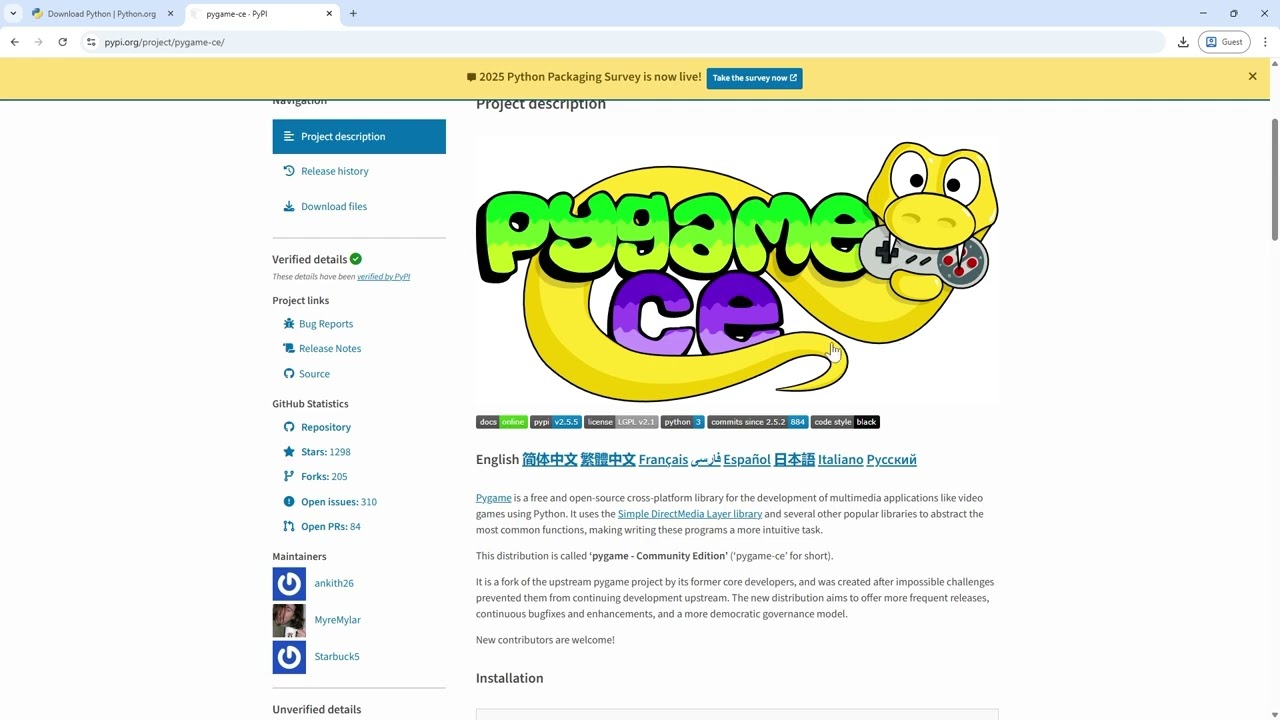Open the MyreMylar maintainer profile
Screen dimensions: 1280x720
[337, 620]
